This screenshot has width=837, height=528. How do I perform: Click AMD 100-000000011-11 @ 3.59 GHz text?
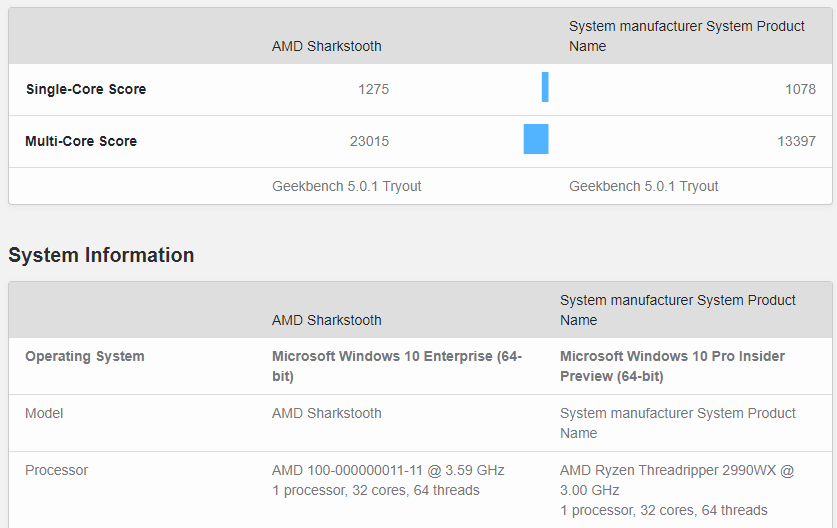[x=388, y=470]
